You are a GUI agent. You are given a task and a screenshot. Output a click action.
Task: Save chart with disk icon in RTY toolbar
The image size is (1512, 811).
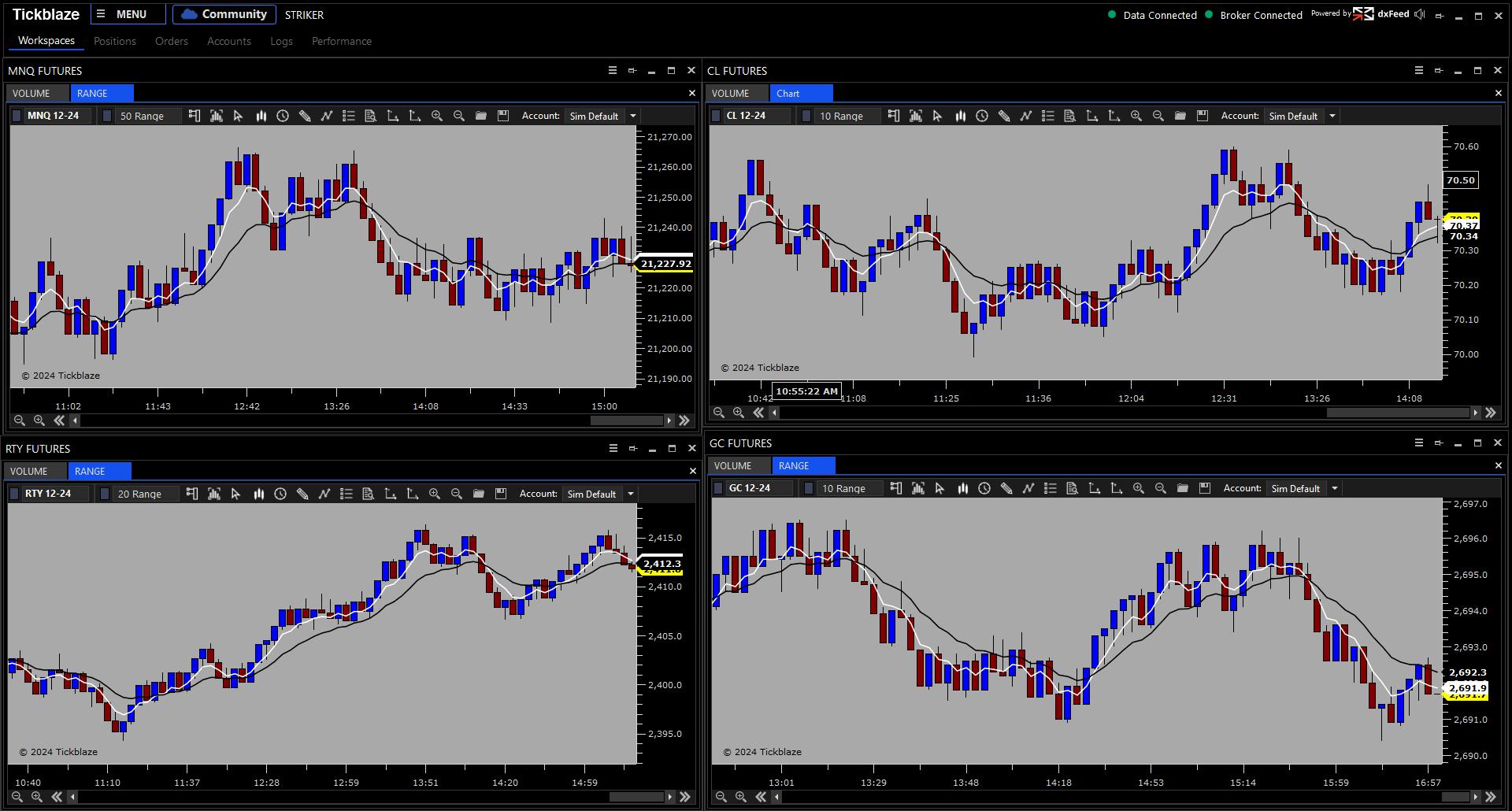click(x=501, y=494)
